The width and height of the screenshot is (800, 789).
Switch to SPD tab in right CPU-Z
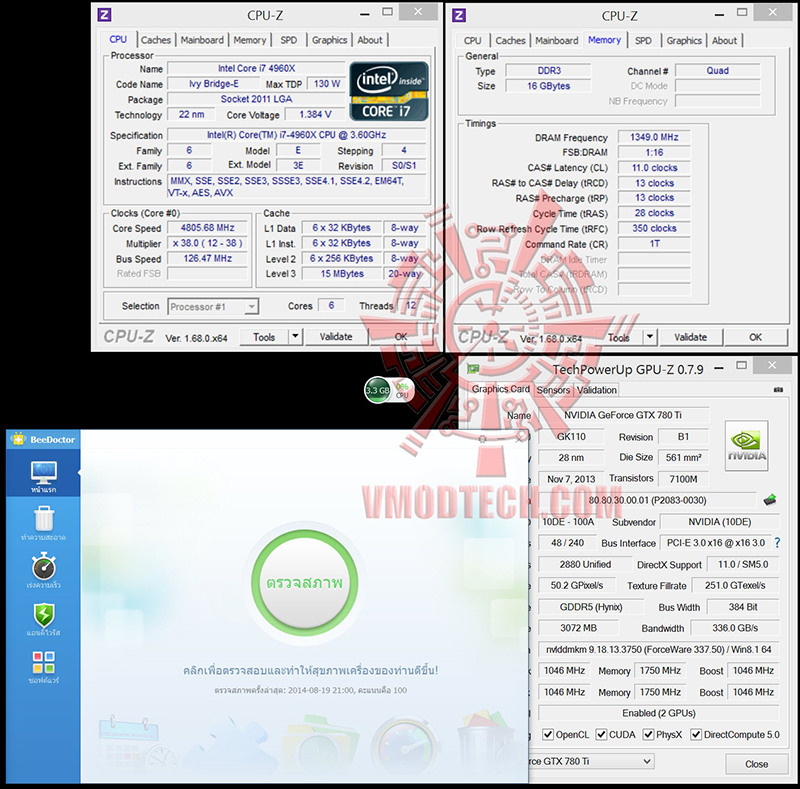[643, 40]
